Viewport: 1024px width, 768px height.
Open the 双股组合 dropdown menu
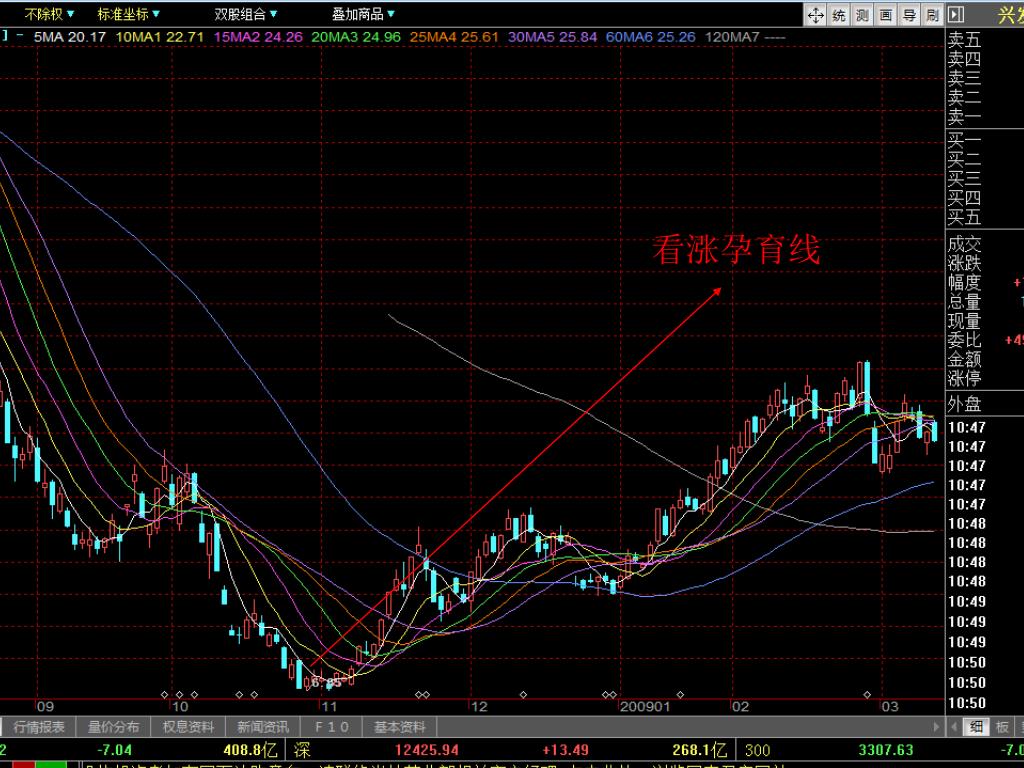[246, 14]
